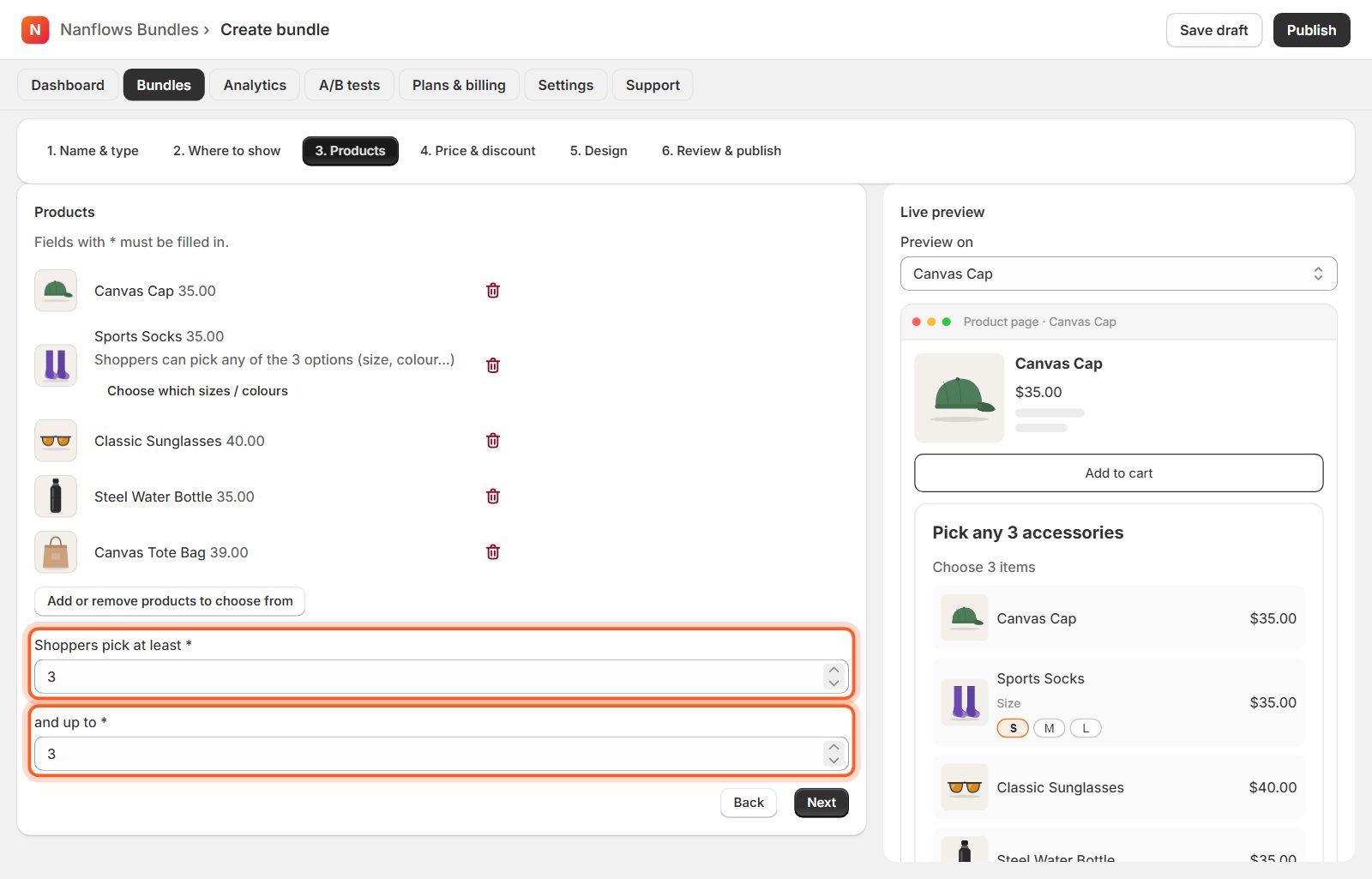Click the Nanflows N logo icon
This screenshot has width=1372, height=879.
click(35, 30)
